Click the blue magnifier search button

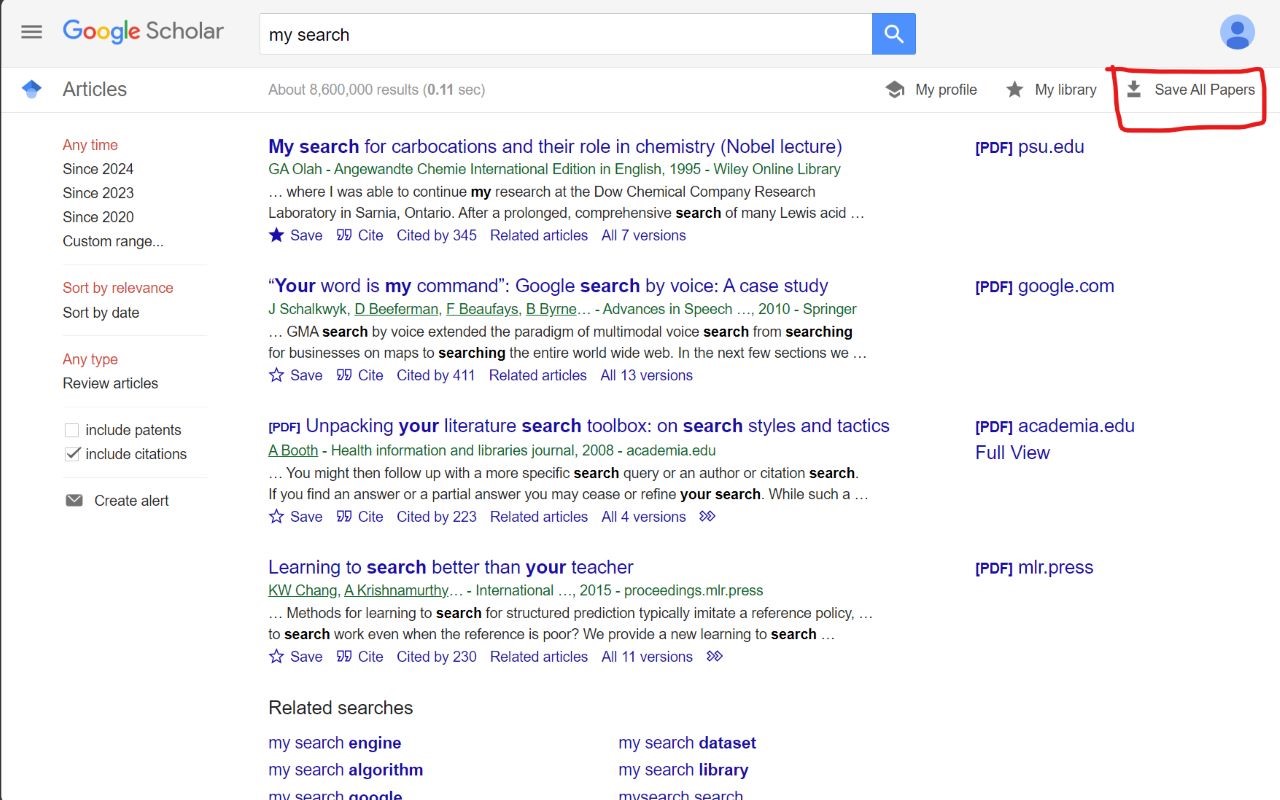pos(894,34)
